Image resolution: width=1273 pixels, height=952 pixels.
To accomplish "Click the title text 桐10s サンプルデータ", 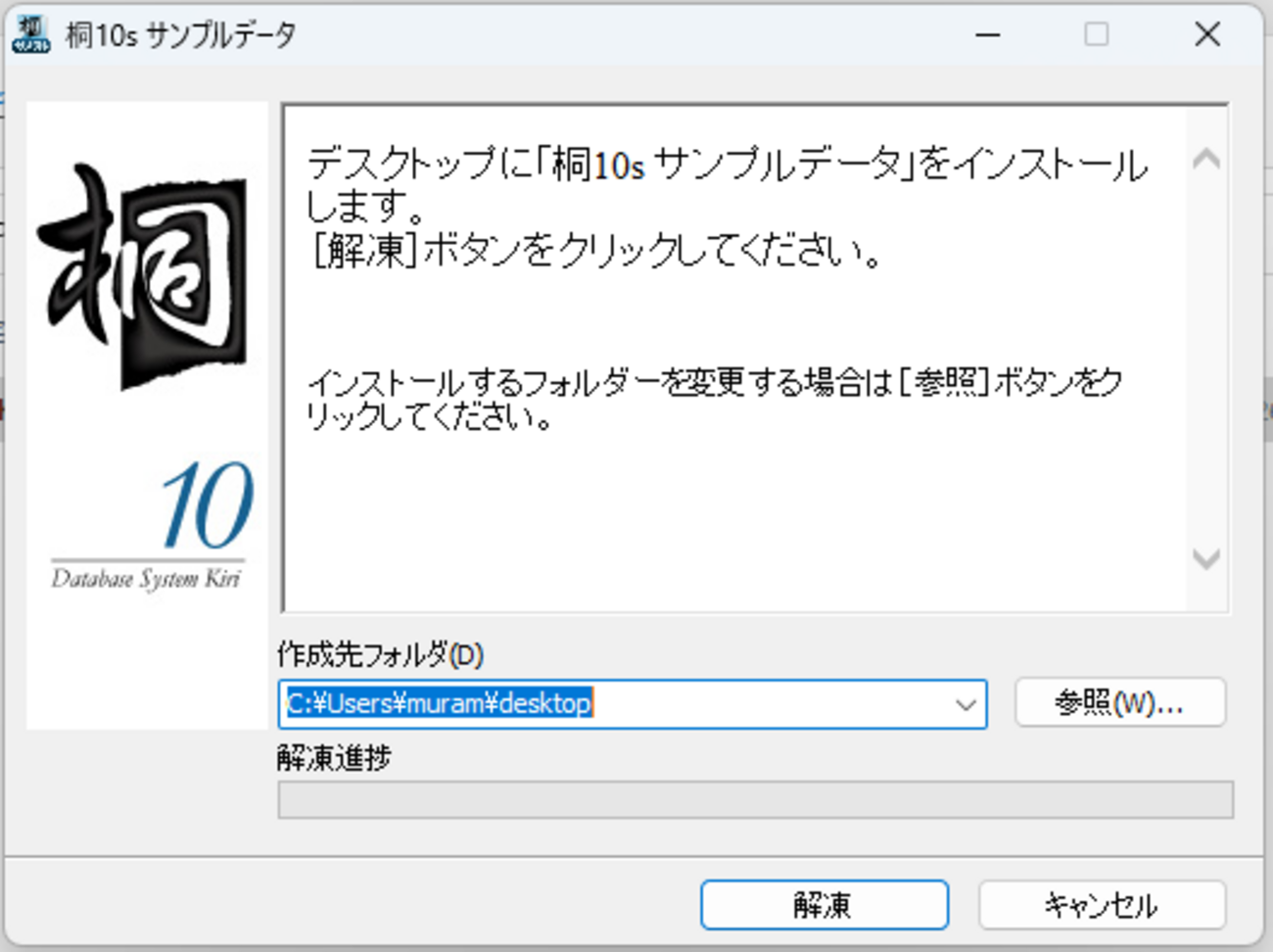I will [x=181, y=35].
